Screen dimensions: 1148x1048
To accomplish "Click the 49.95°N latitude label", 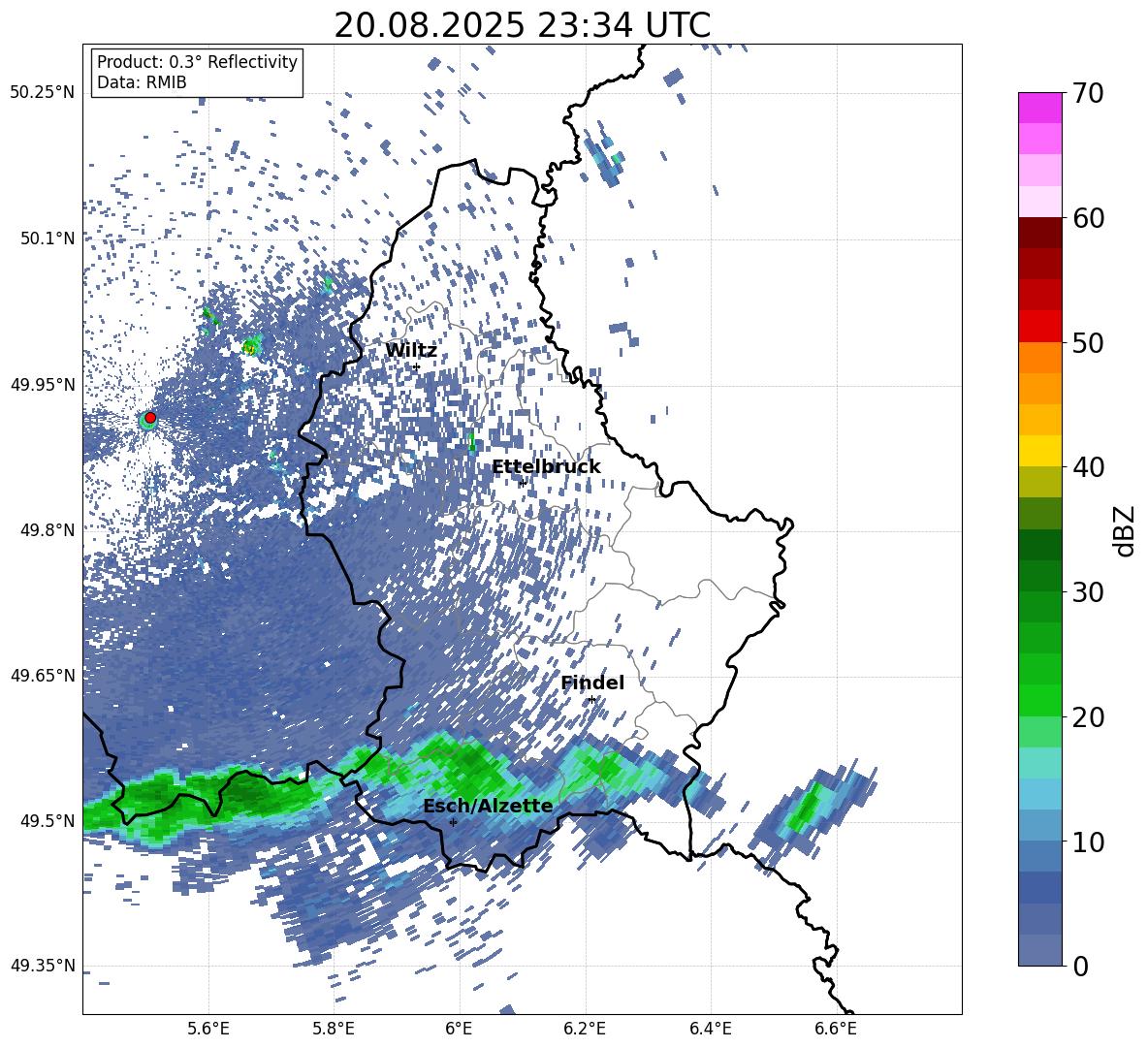I will [43, 385].
